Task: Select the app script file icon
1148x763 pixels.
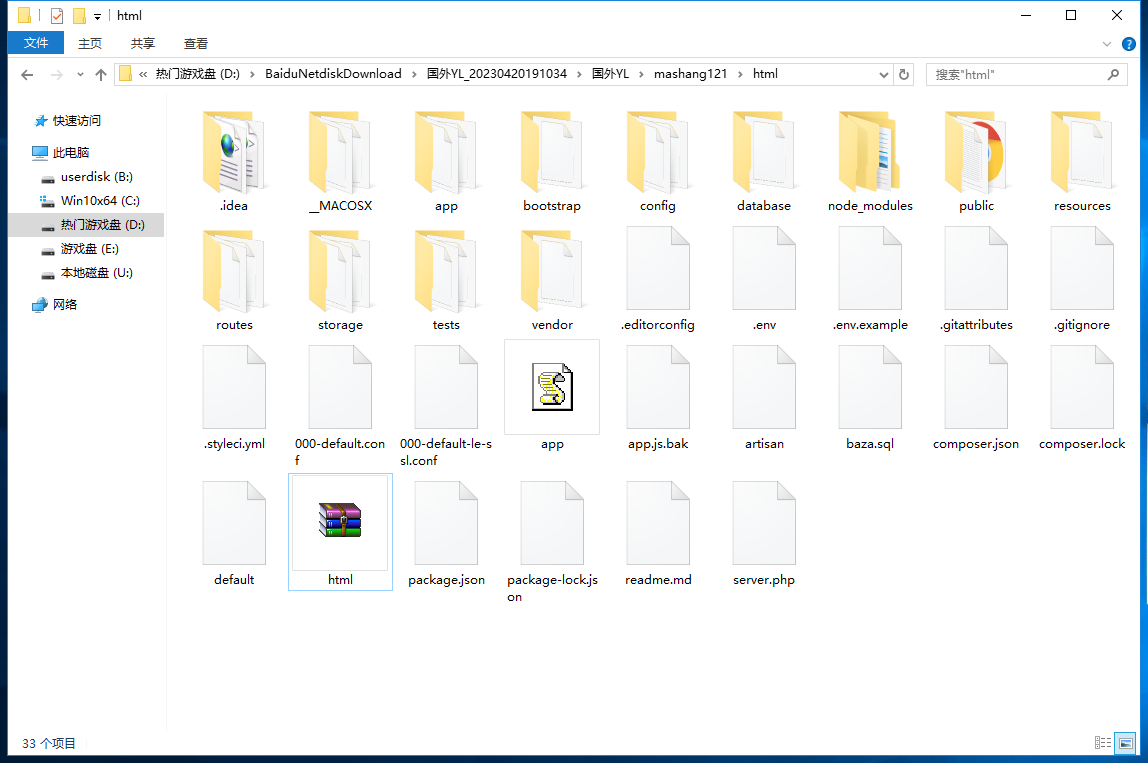Action: pos(552,388)
